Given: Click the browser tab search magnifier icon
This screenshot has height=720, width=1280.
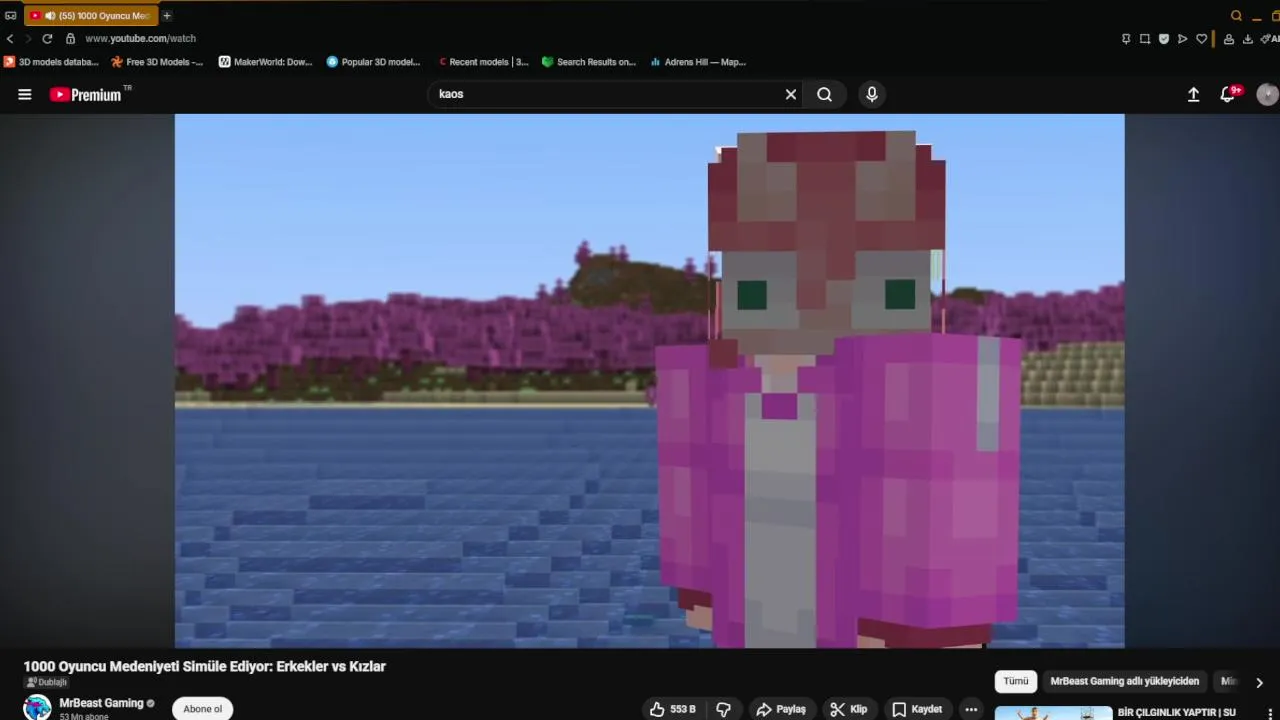Looking at the screenshot, I should pos(1236,15).
